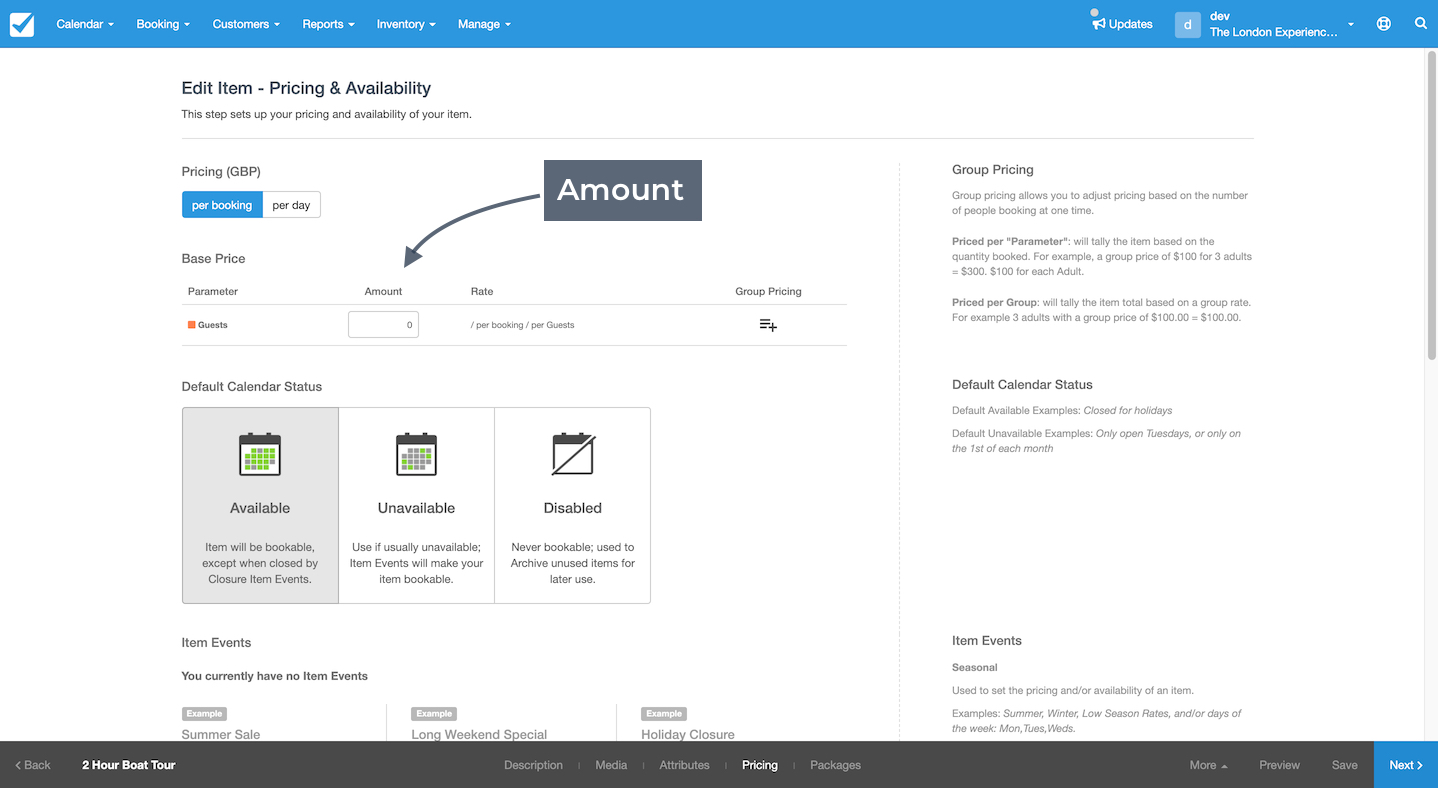Click the Rate column header
Screen dimensions: 1438x788
[x=482, y=291]
